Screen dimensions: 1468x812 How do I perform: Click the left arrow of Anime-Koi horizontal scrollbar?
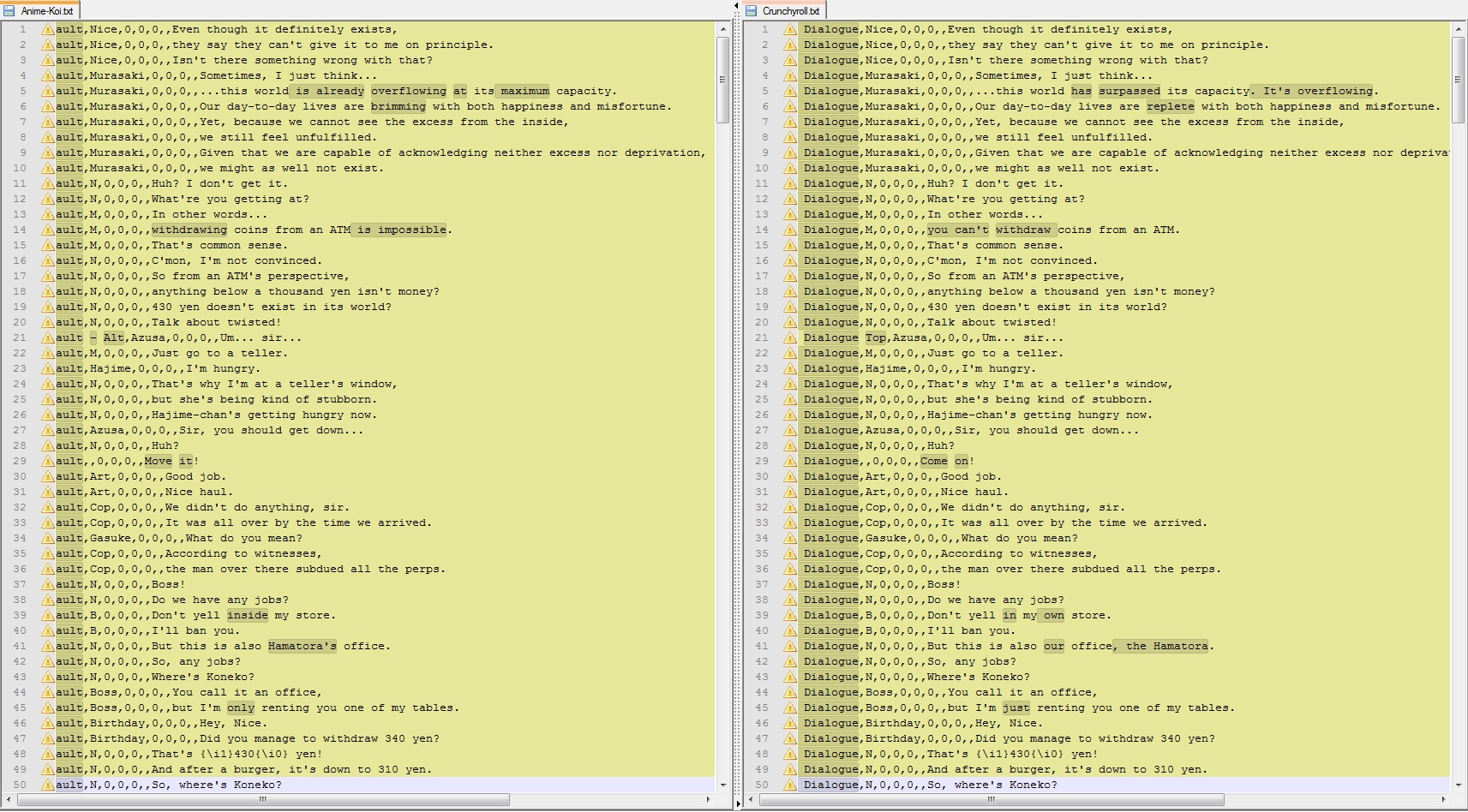point(9,799)
